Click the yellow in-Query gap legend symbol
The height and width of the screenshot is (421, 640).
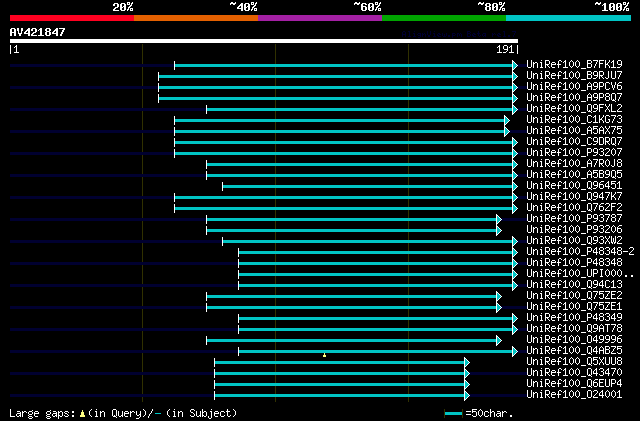pos(82,414)
